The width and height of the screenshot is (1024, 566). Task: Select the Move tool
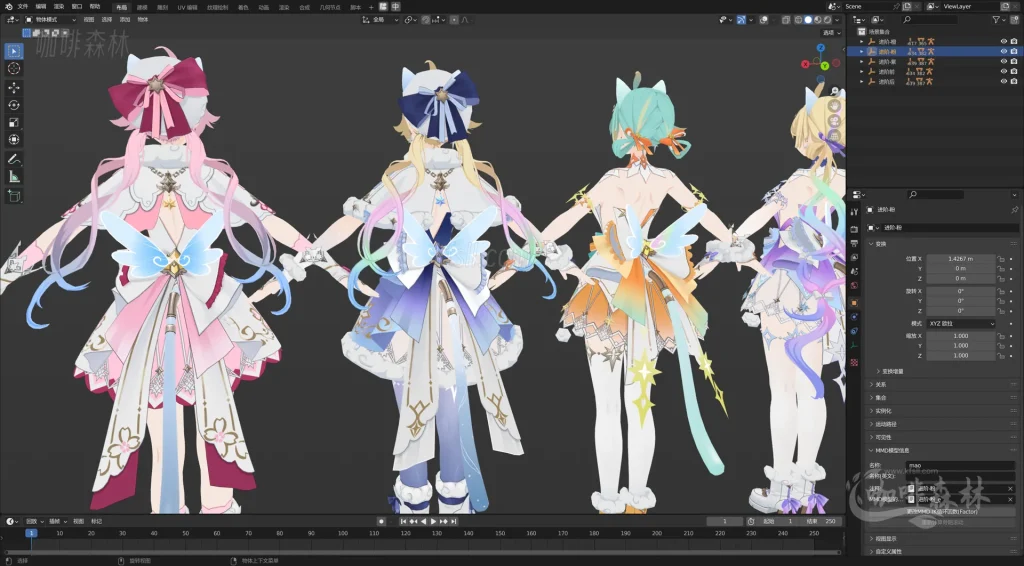tap(14, 87)
